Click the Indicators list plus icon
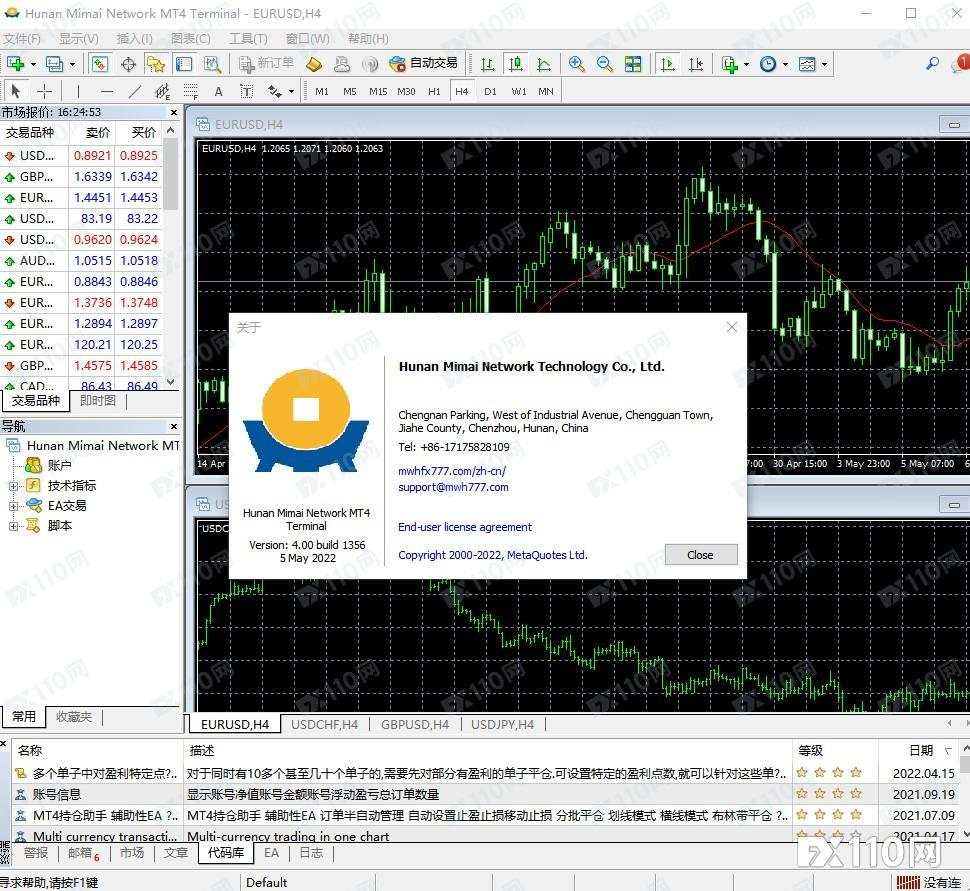 coord(730,64)
